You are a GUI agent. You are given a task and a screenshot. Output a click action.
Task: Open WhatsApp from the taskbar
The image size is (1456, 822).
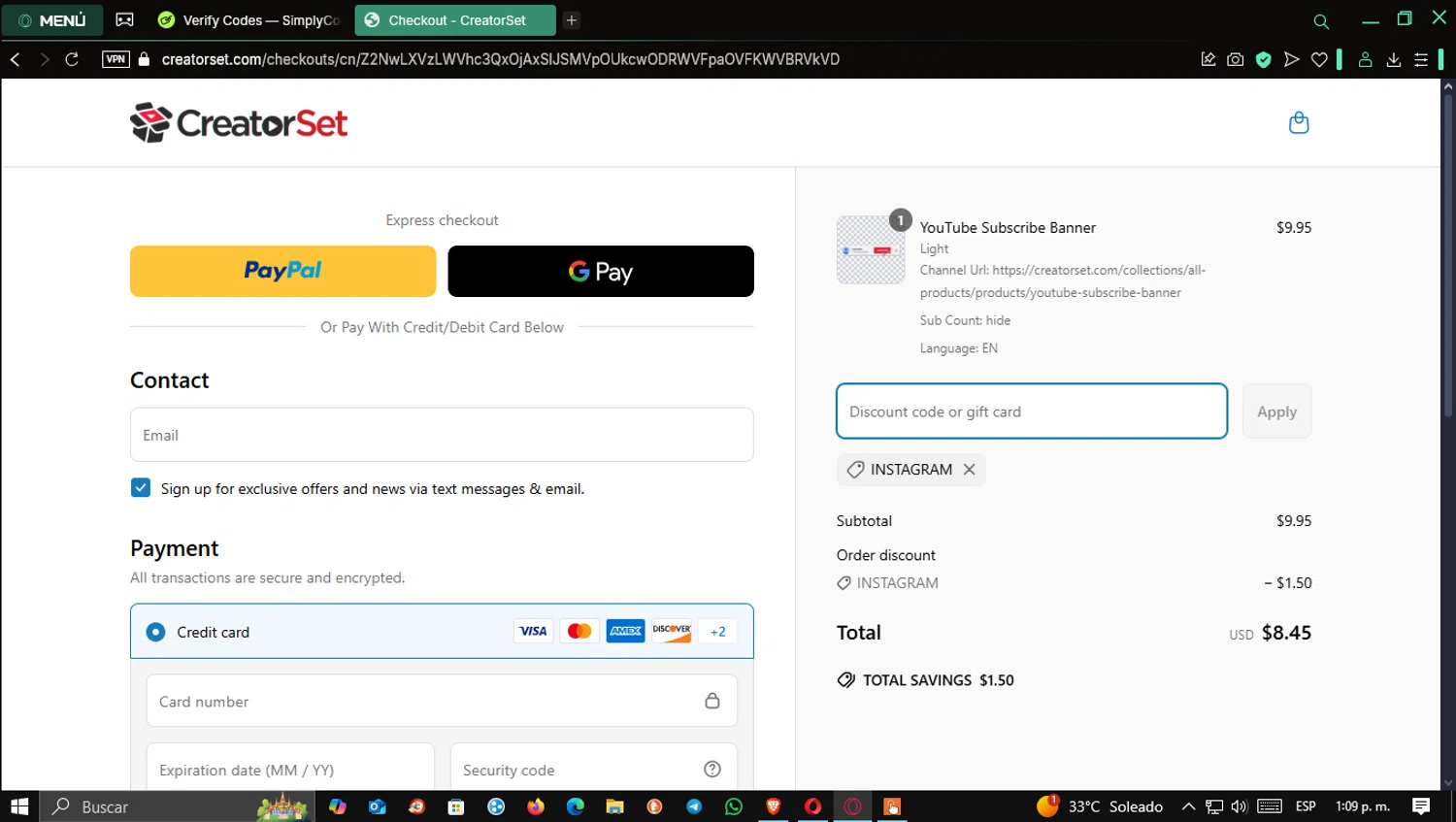734,806
